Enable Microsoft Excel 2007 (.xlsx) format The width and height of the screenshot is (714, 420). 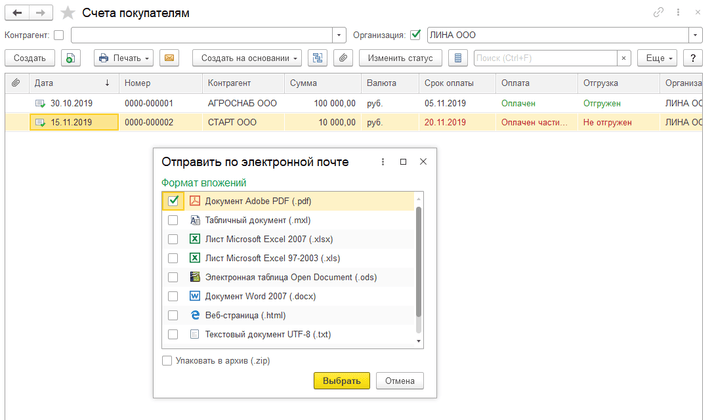(x=174, y=240)
